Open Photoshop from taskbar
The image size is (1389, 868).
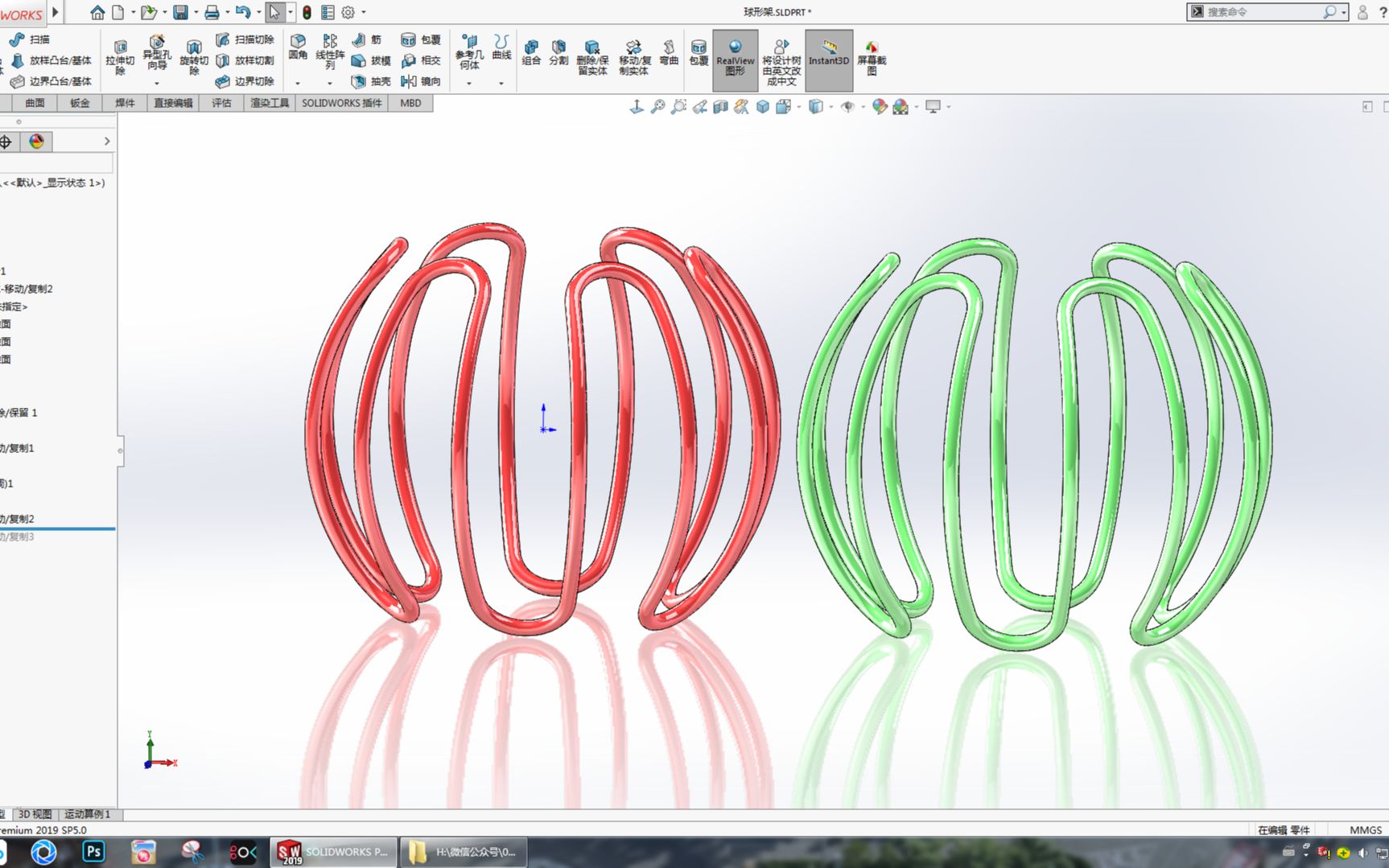tap(93, 852)
